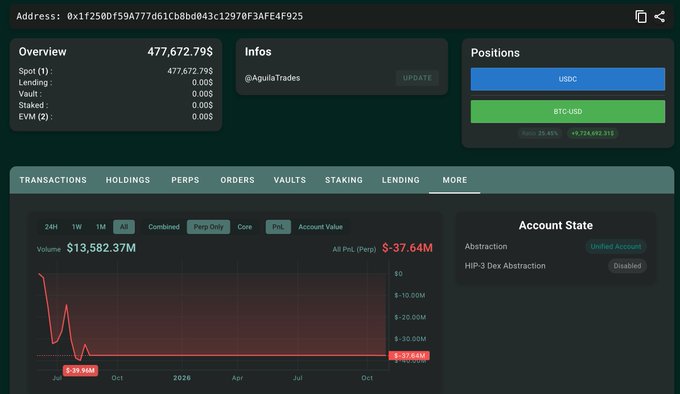Image resolution: width=680 pixels, height=394 pixels.
Task: Copy the wallet address with the copy icon
Action: 641,16
